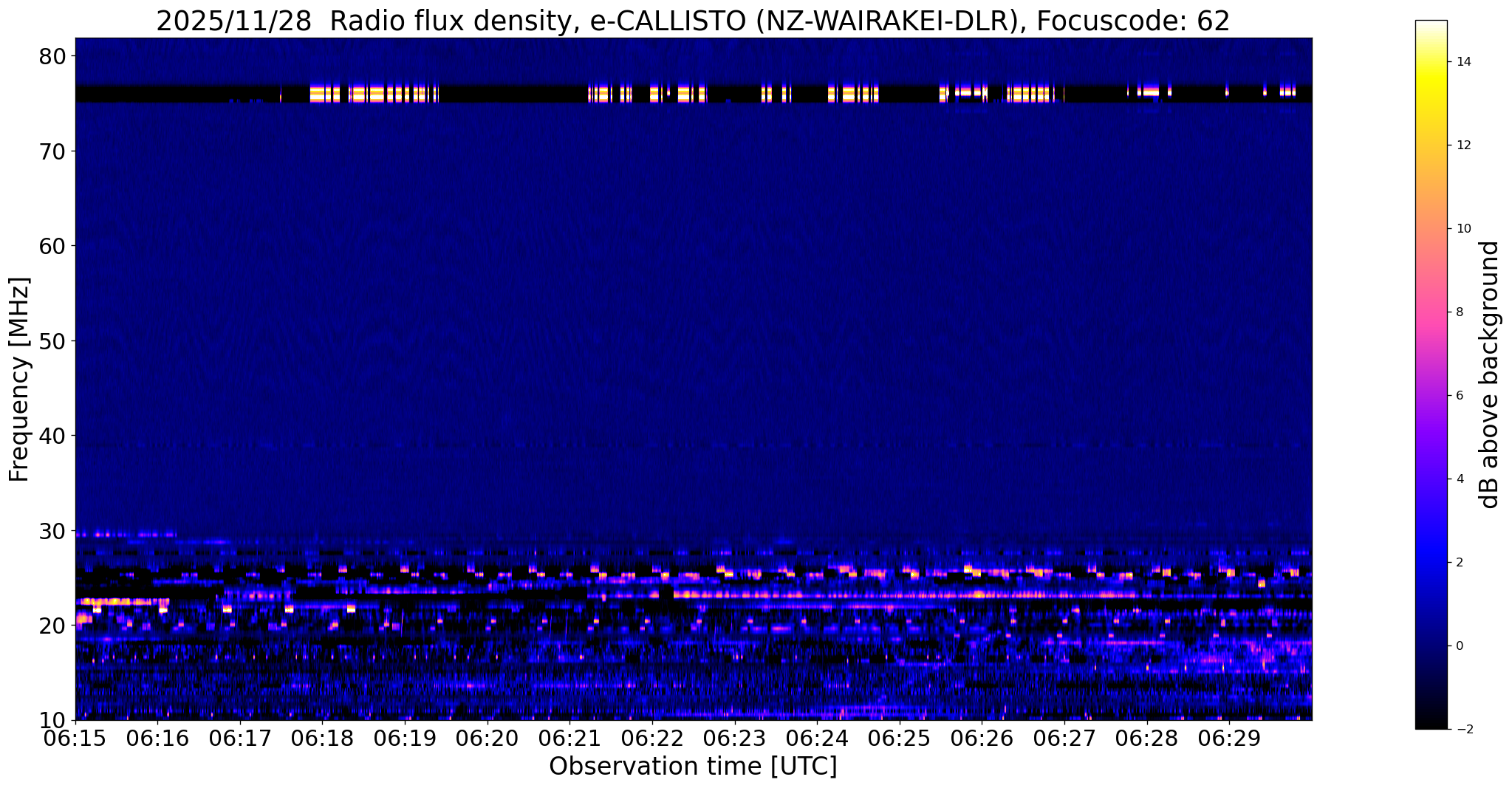Click the dB above background colorbar label

coord(1491,374)
